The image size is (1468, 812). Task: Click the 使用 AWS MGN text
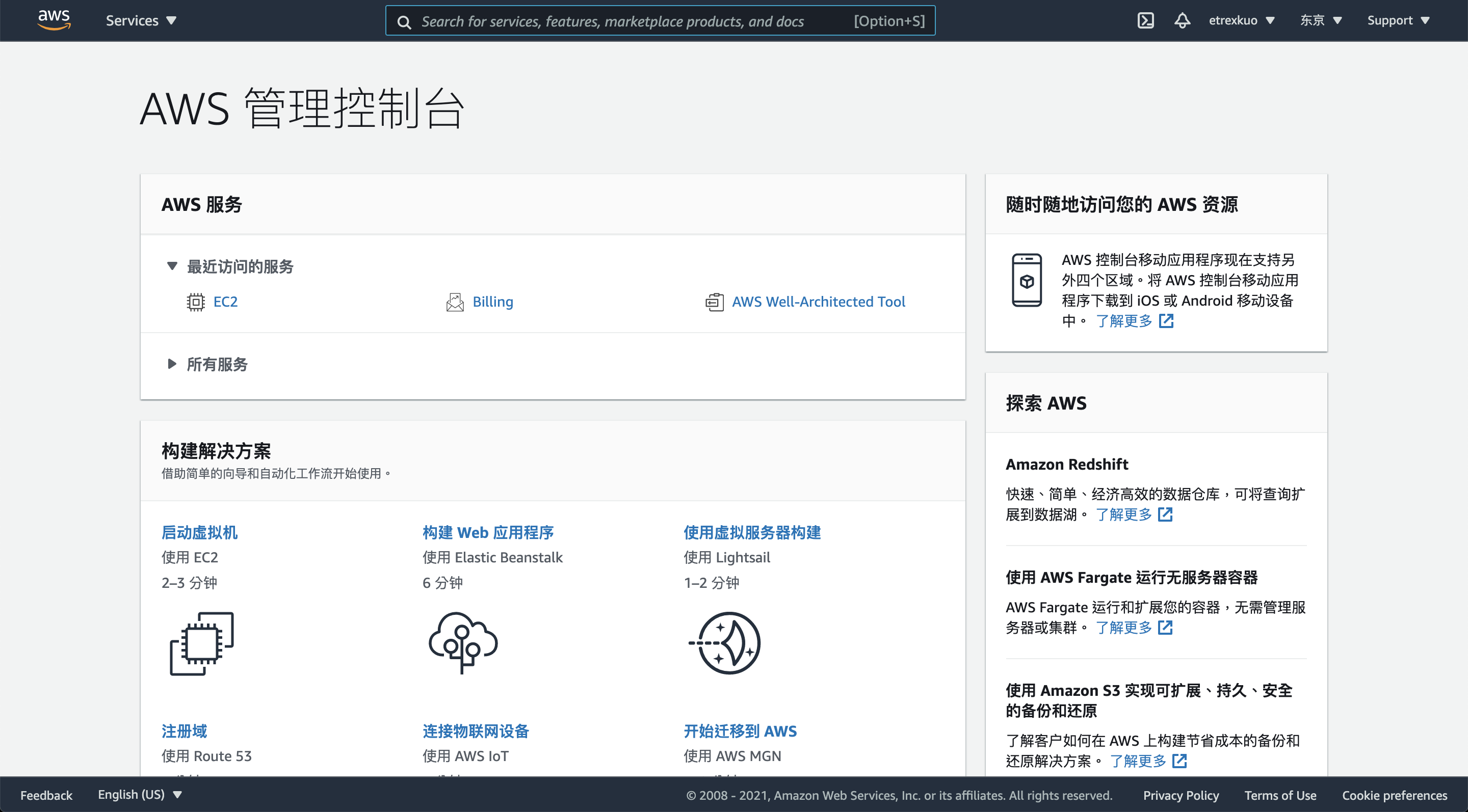732,755
